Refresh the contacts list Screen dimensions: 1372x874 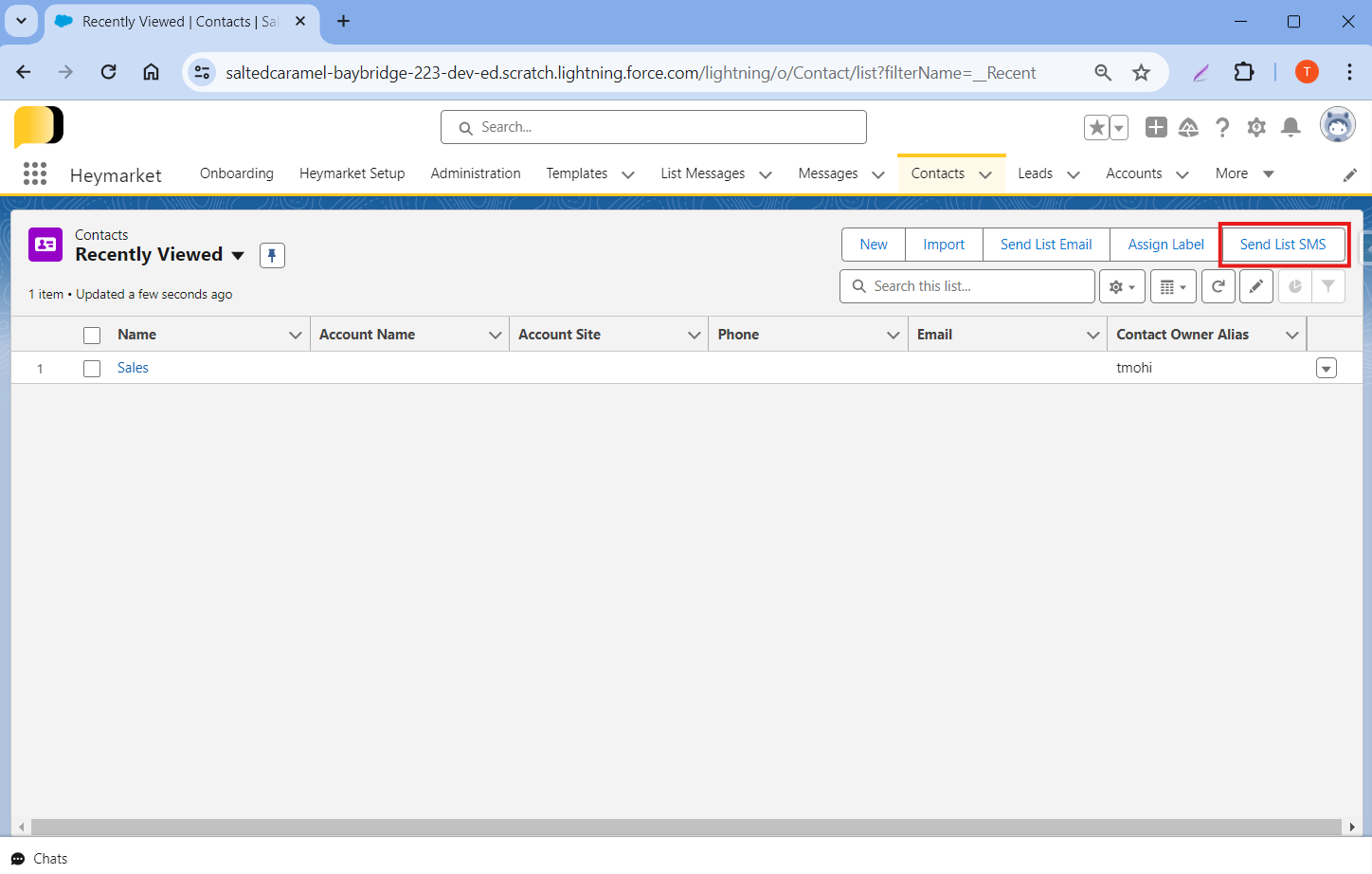1219,286
